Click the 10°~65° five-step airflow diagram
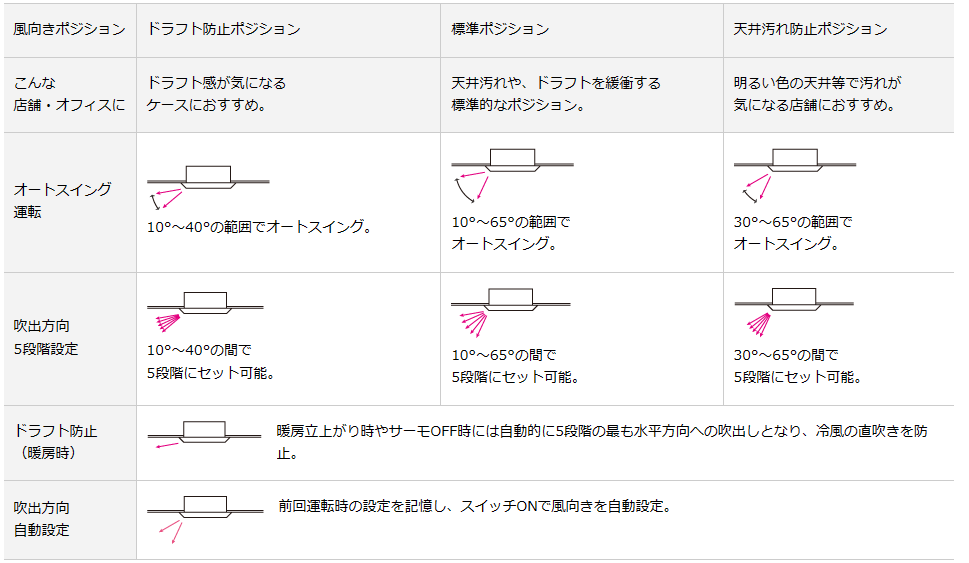This screenshot has width=969, height=563. point(510,312)
